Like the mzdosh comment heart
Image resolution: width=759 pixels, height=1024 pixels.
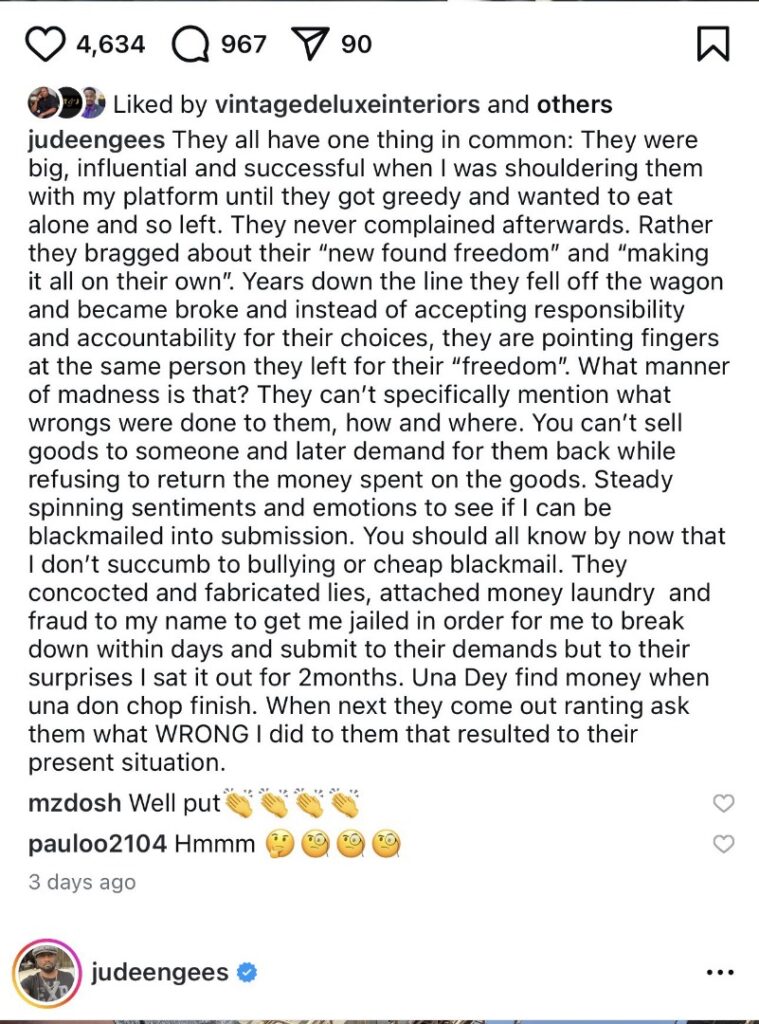723,803
